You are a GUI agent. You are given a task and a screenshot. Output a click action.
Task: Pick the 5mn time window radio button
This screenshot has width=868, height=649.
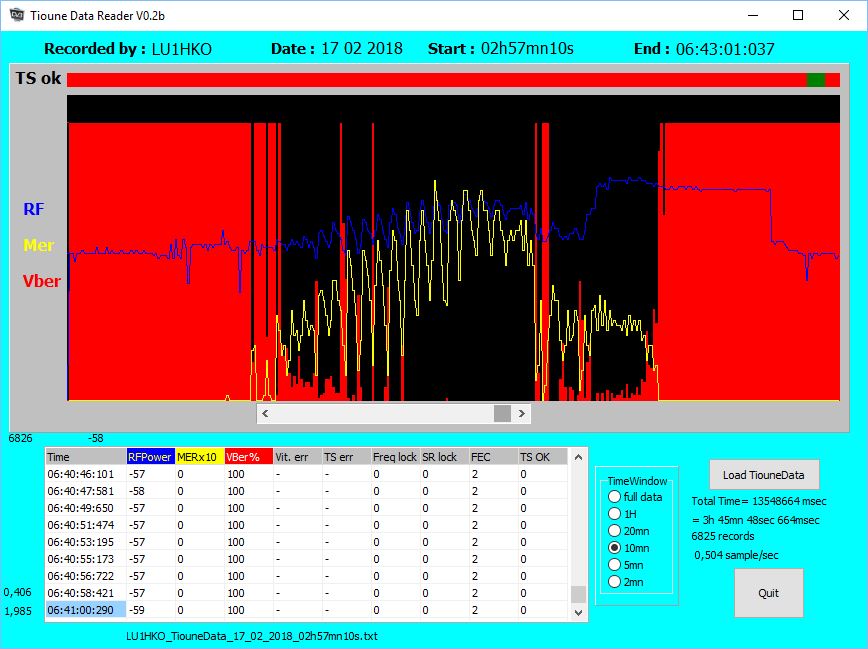(614, 565)
